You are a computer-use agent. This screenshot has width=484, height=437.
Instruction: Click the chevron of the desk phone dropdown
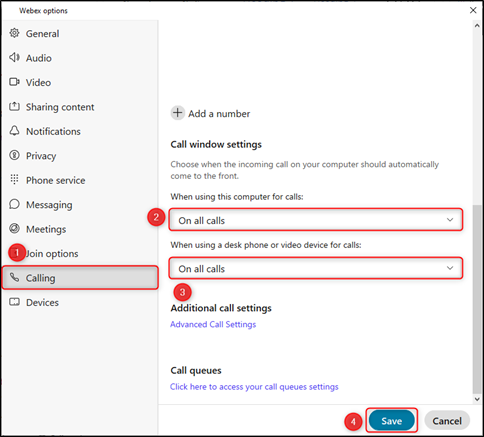pyautogui.click(x=450, y=268)
